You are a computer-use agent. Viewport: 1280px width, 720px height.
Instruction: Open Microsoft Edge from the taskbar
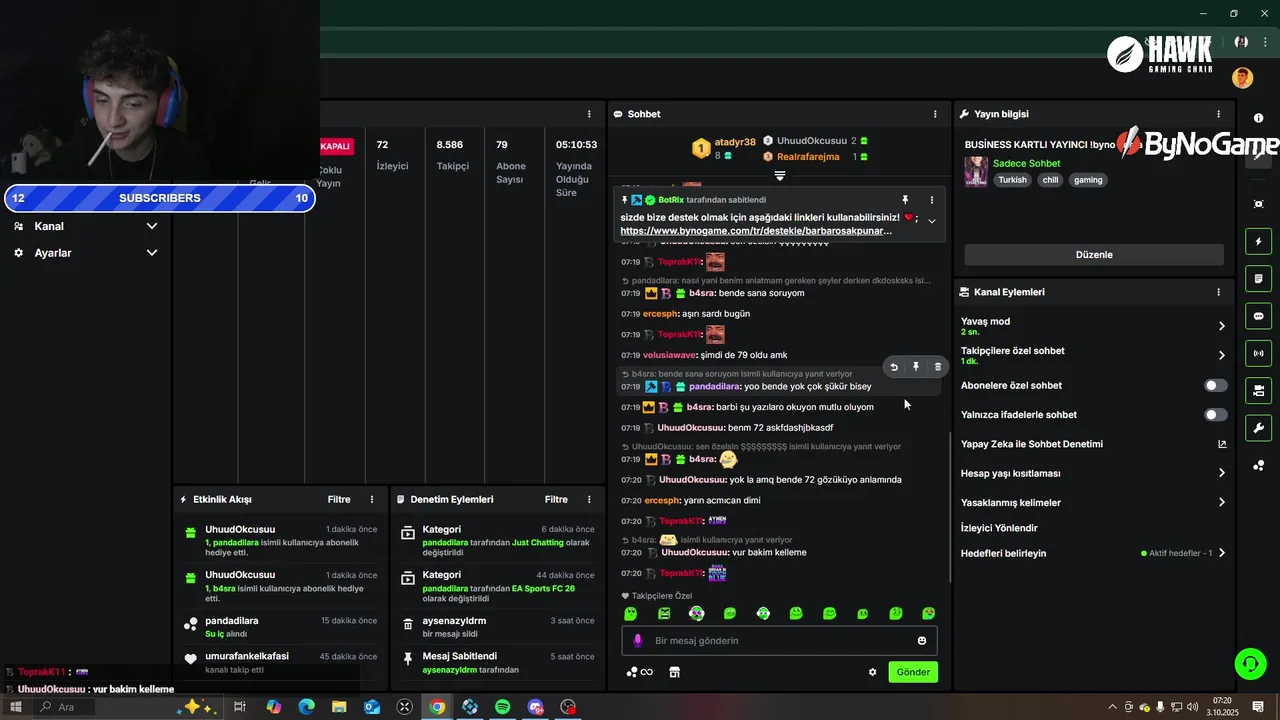307,707
